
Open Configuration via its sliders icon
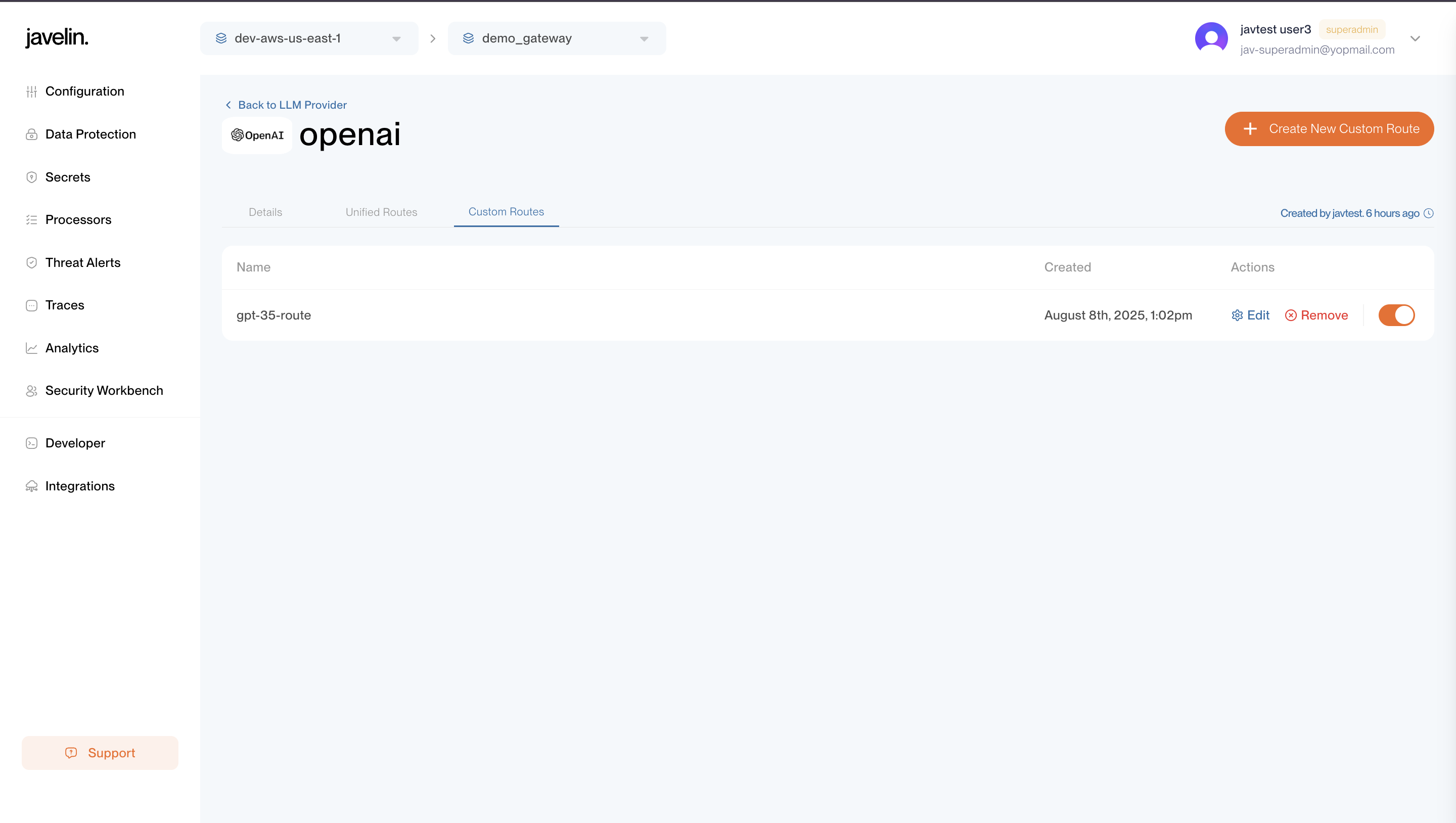click(x=32, y=92)
